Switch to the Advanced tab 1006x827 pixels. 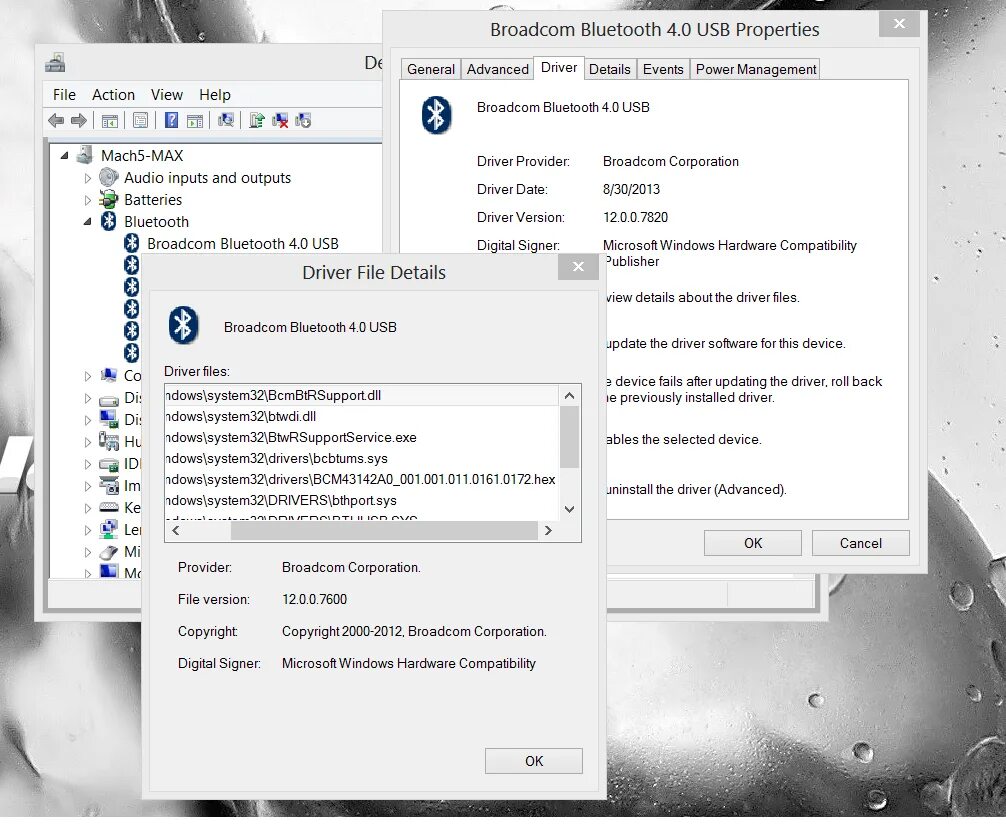[x=497, y=69]
